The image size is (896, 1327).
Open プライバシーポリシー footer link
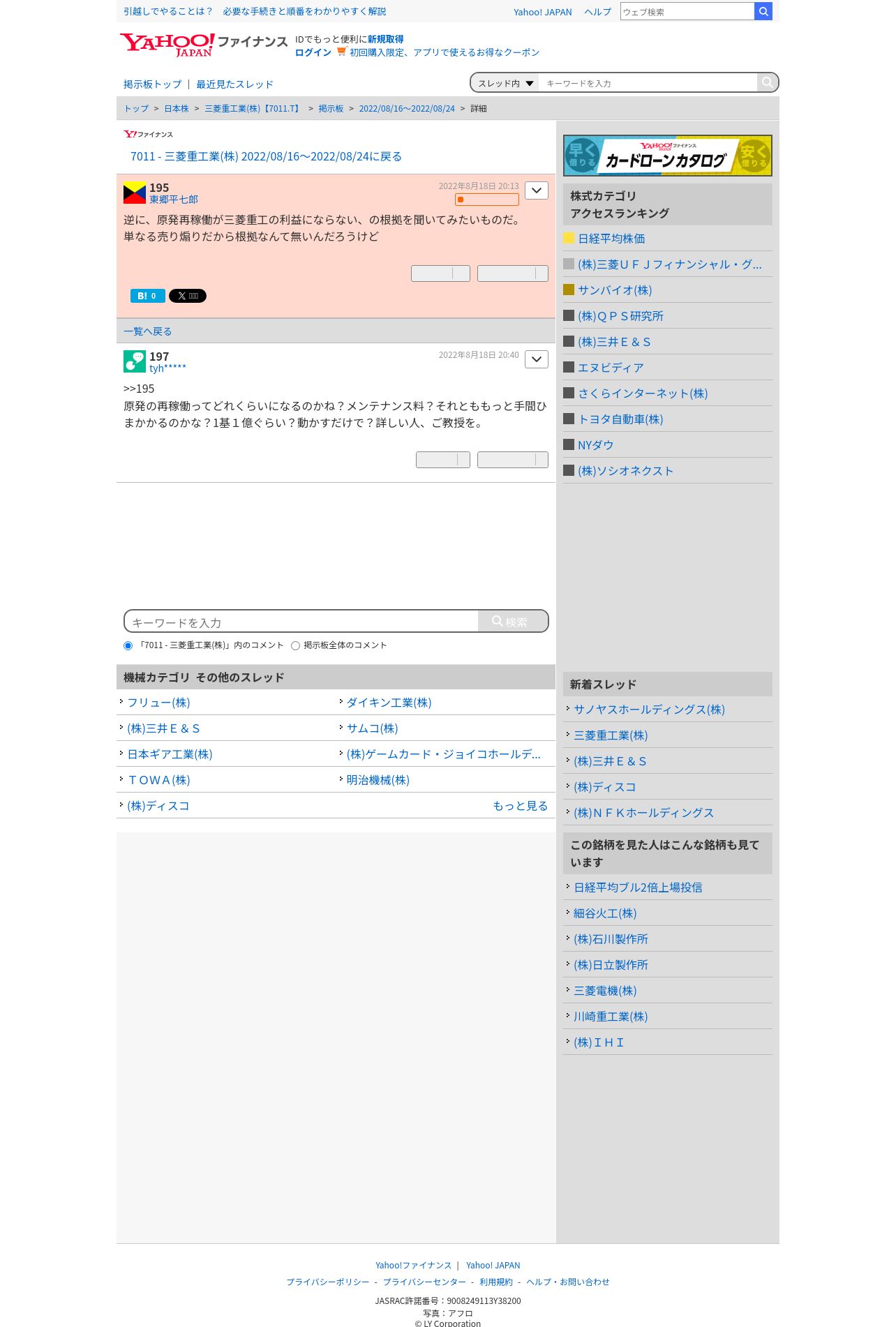click(x=328, y=1282)
